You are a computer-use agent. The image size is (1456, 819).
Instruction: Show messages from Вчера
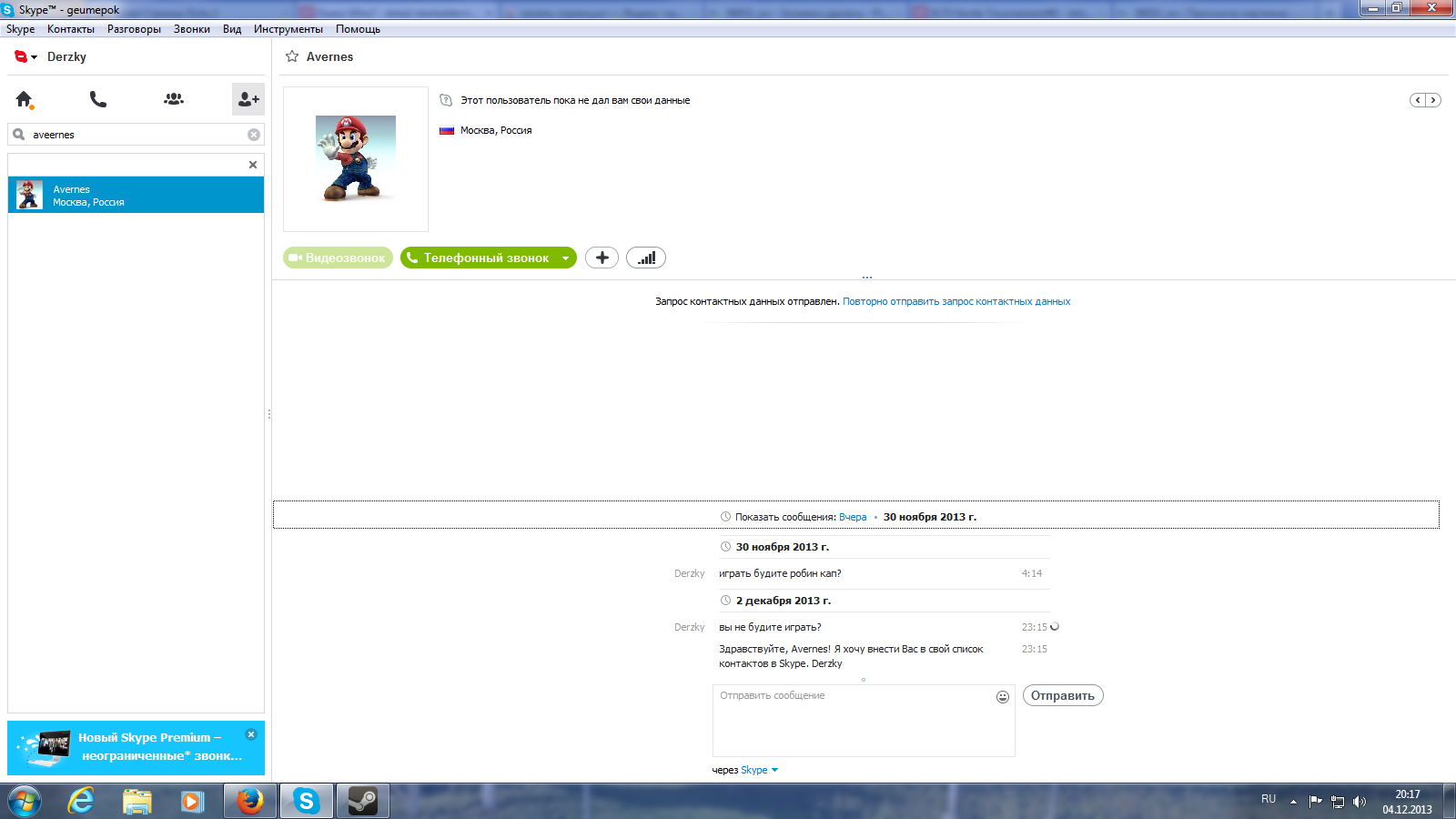(853, 517)
